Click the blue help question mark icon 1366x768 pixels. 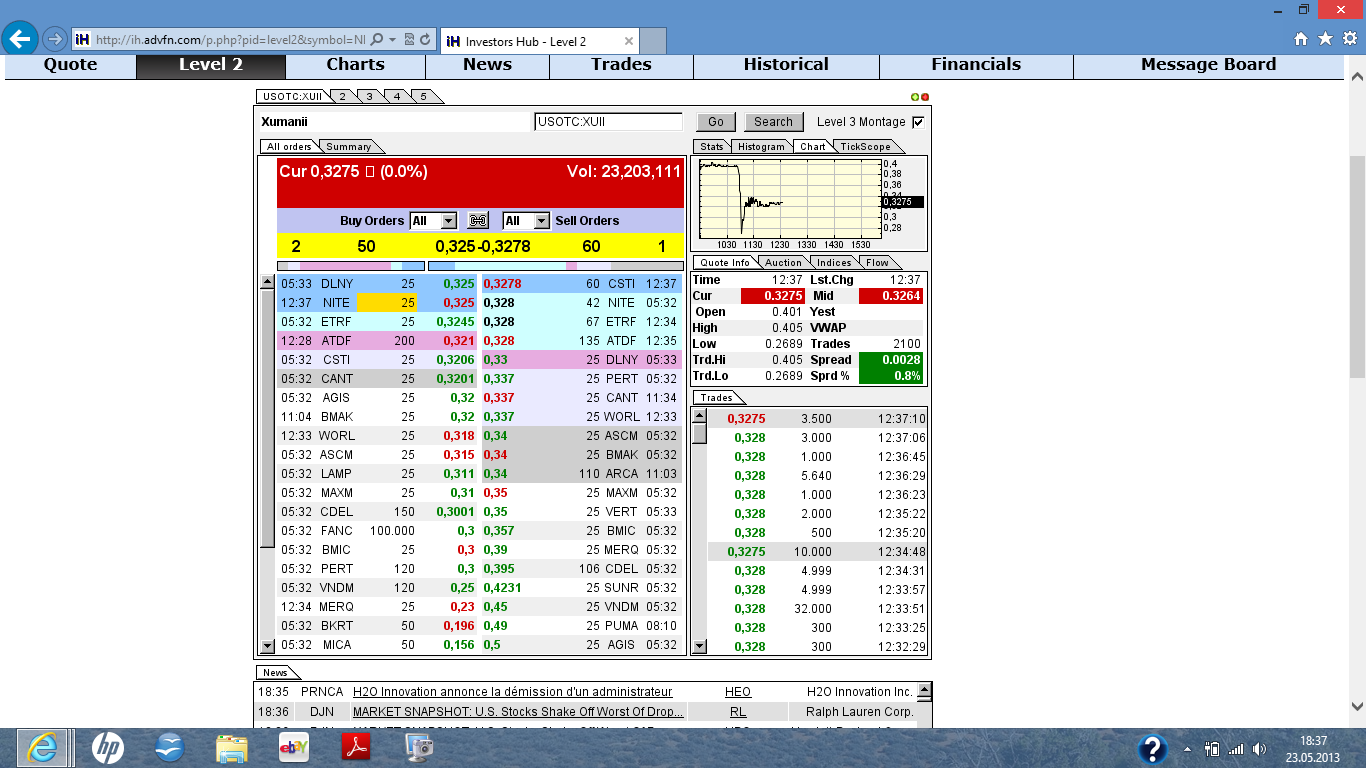pos(1153,749)
